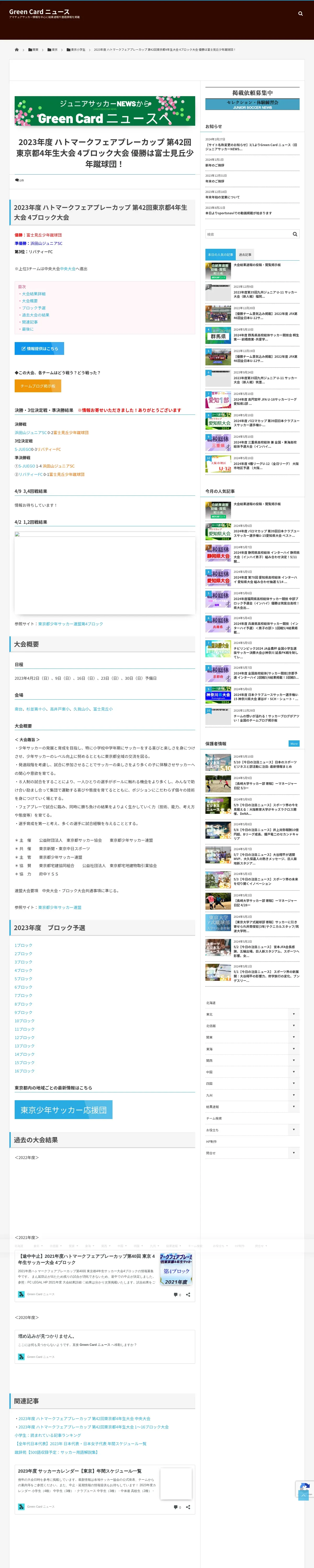Viewport: 314px width, 1568px height.
Task: Open related article 第42回東京都4年生大会 中央大会
Action: pos(84,1419)
